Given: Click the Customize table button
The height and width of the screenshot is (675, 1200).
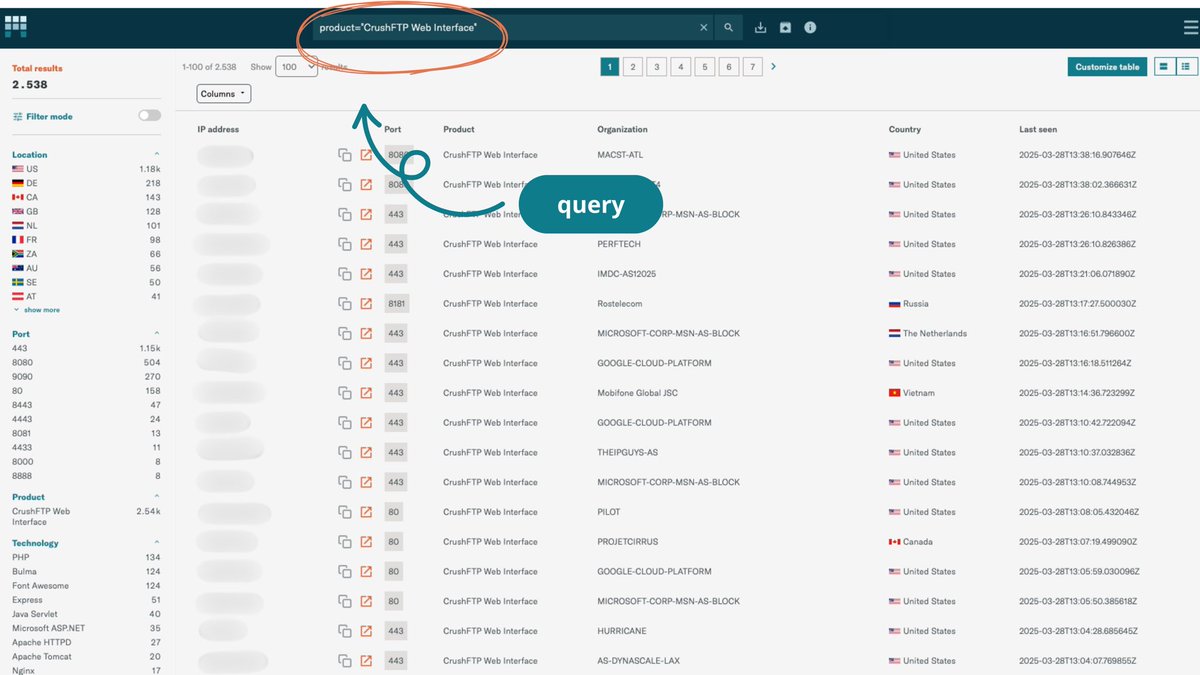Looking at the screenshot, I should (x=1107, y=67).
